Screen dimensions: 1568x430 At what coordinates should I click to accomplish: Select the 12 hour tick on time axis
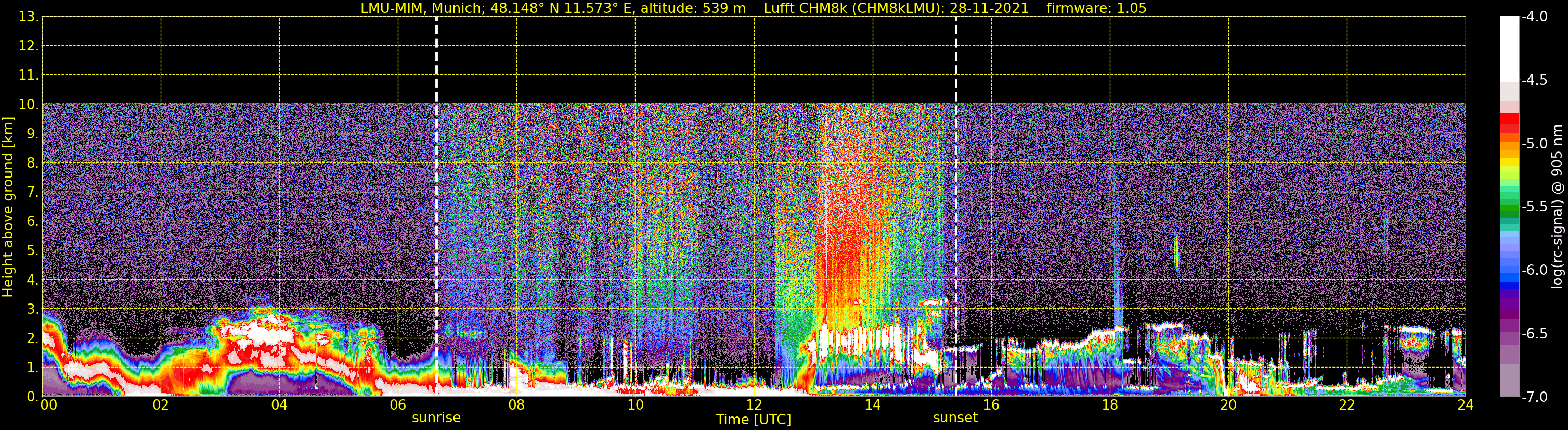(754, 405)
